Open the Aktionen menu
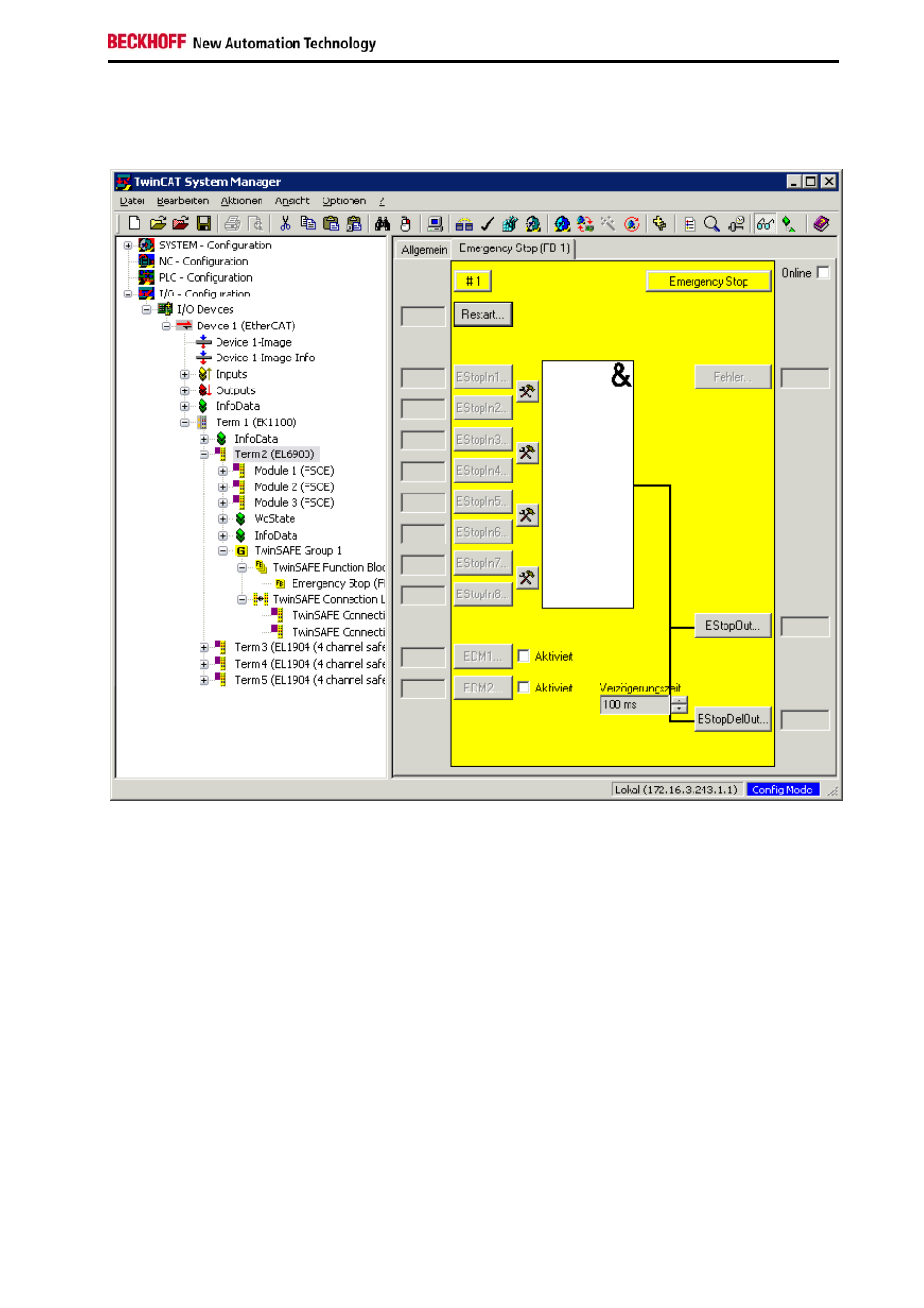Screen dimensions: 924x1308 [241, 202]
